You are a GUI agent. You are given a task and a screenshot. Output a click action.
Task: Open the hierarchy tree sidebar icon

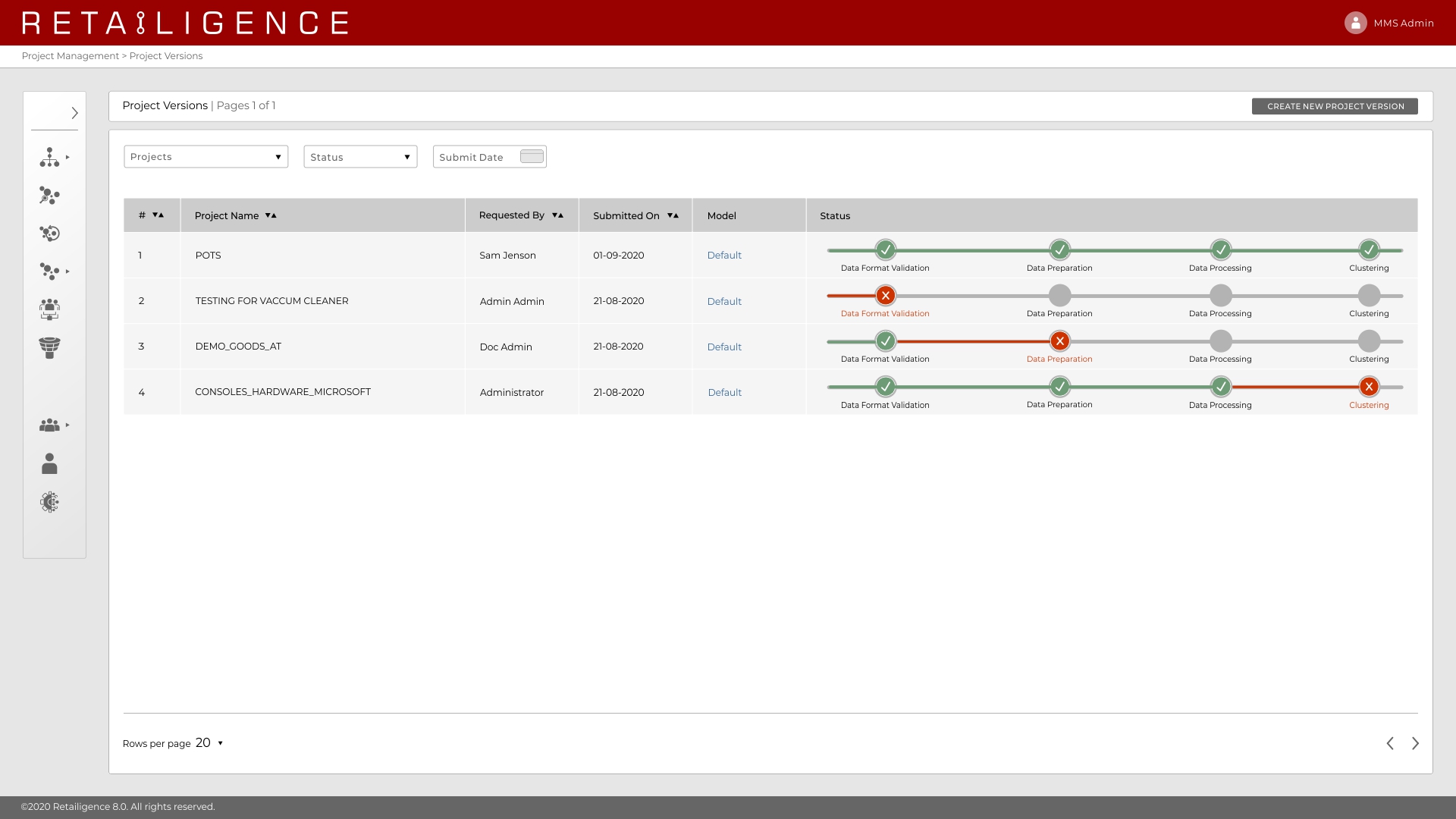[x=49, y=157]
